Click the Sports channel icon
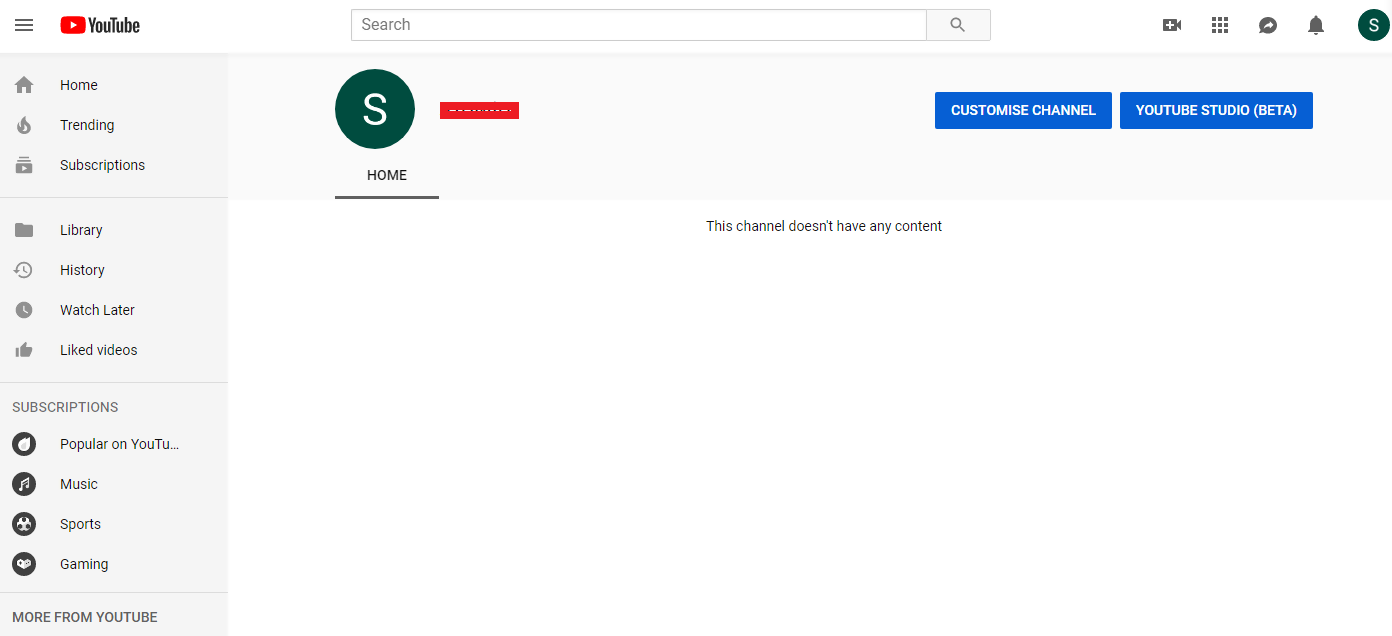 click(24, 524)
